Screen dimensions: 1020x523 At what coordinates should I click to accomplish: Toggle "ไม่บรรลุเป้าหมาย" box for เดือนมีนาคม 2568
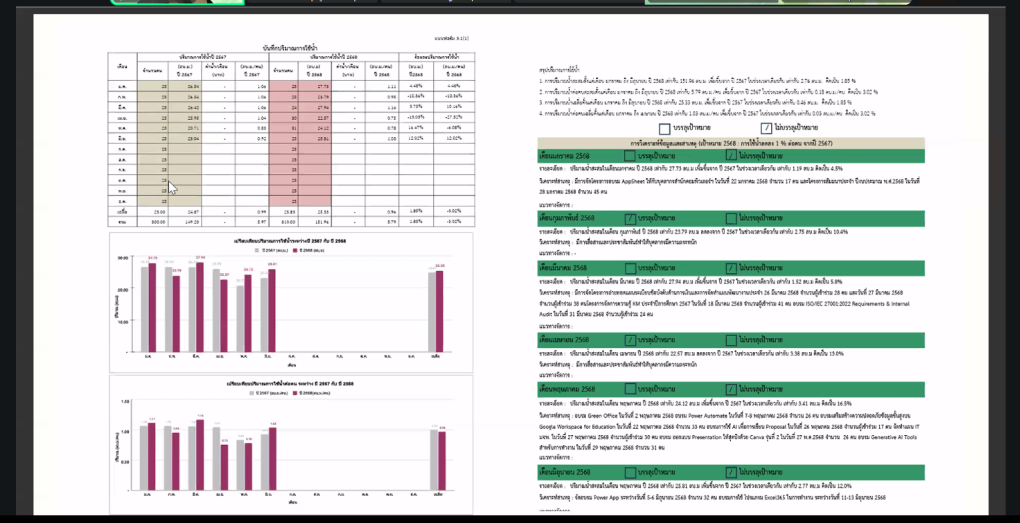click(732, 268)
